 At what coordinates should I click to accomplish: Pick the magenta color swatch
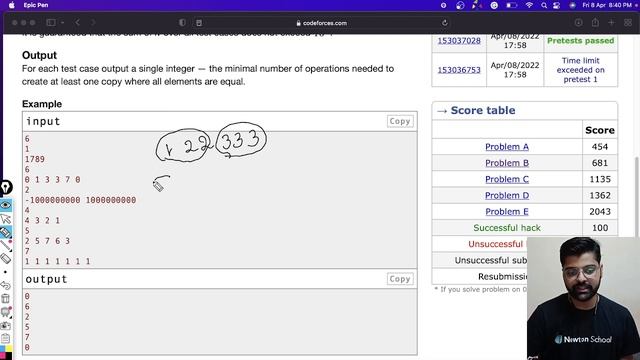pyautogui.click(x=2, y=357)
